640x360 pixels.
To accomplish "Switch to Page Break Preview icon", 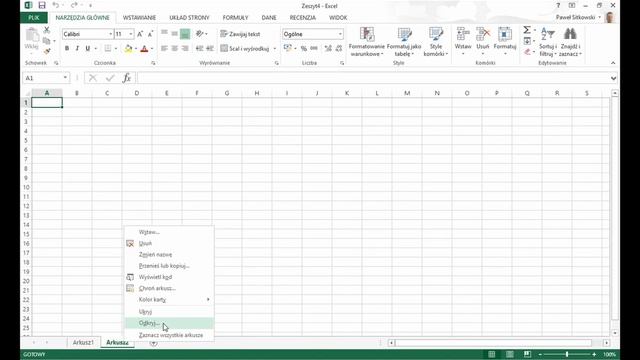I will coord(527,354).
